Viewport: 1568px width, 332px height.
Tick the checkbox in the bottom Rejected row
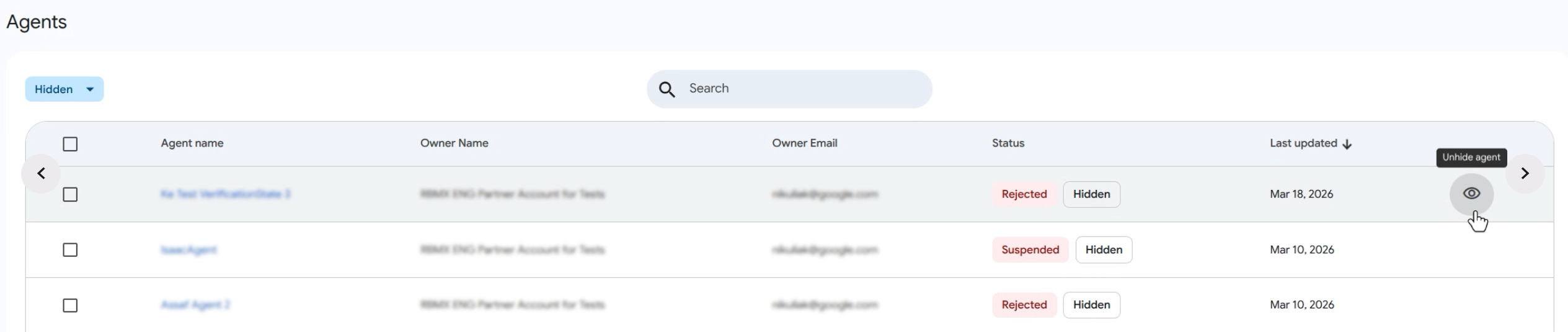70,306
